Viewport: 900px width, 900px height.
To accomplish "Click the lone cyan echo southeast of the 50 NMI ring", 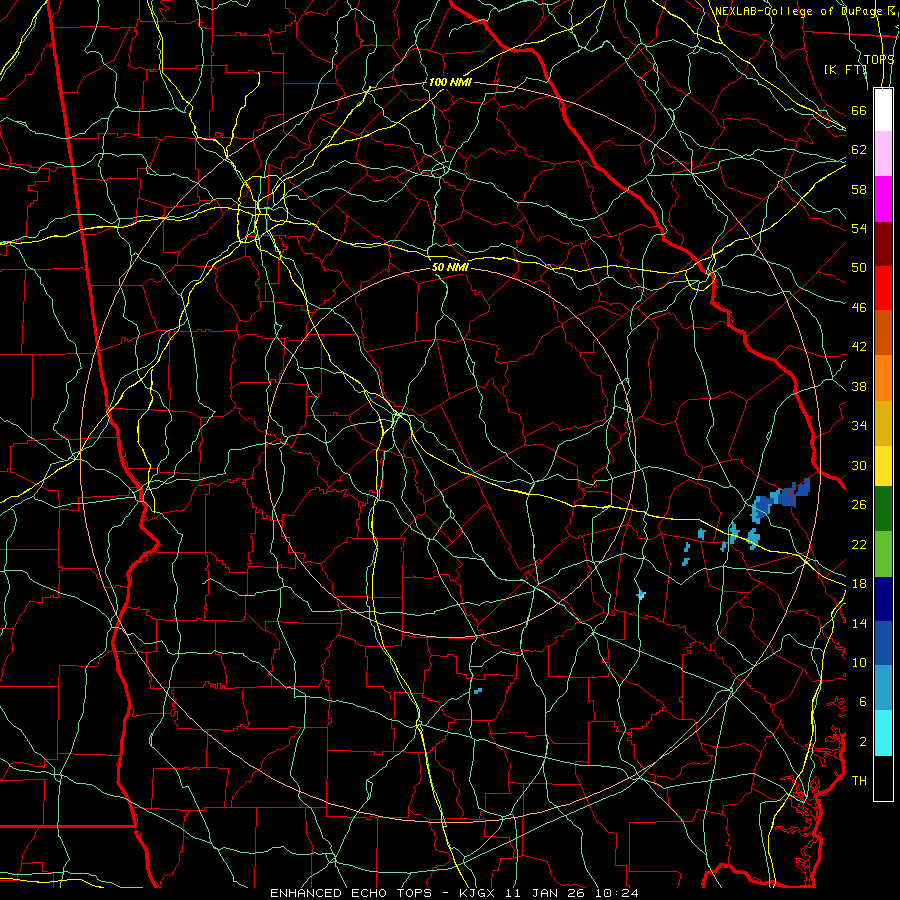I will point(641,595).
